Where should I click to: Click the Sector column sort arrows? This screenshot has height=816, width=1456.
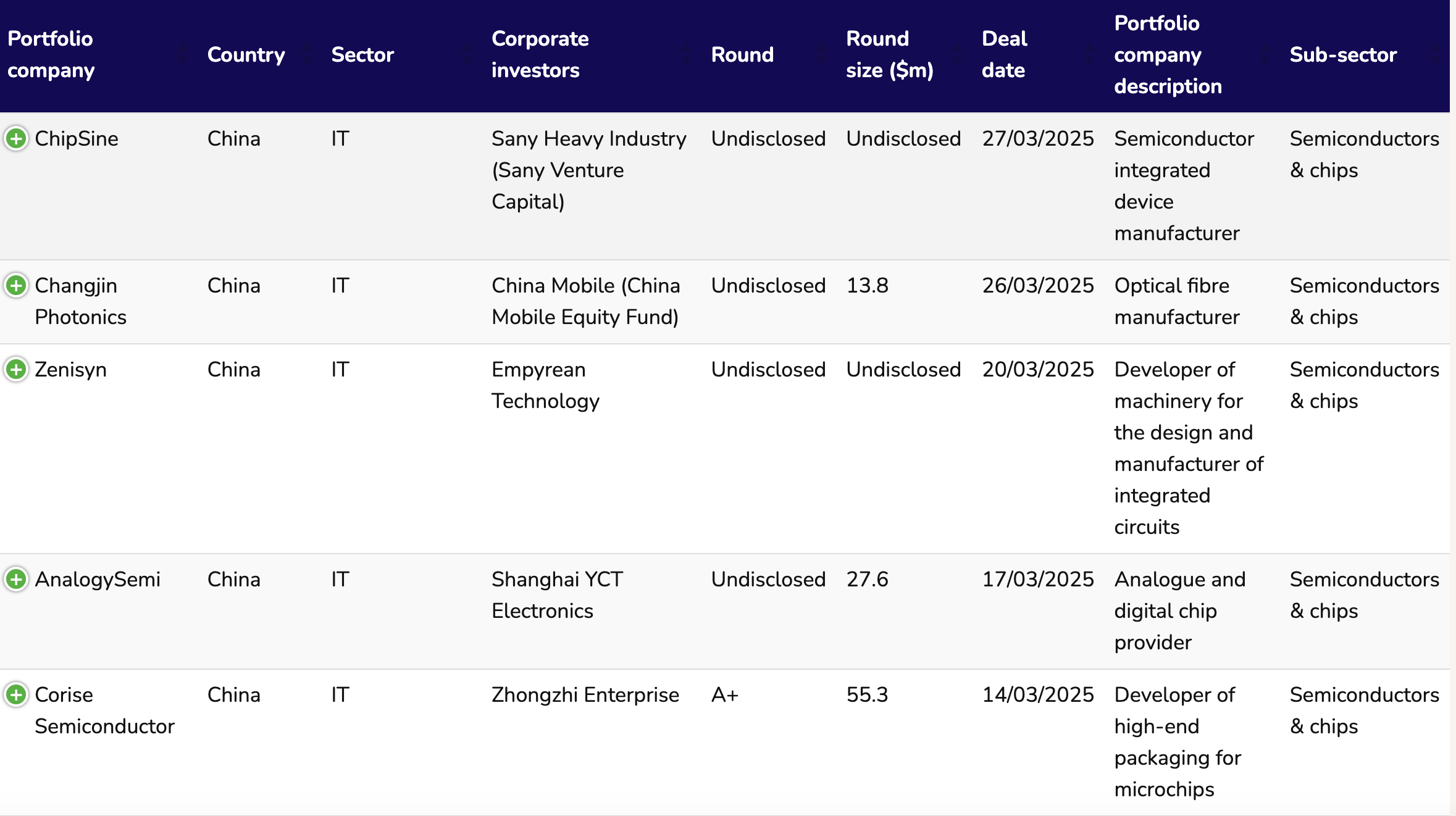pyautogui.click(x=467, y=54)
